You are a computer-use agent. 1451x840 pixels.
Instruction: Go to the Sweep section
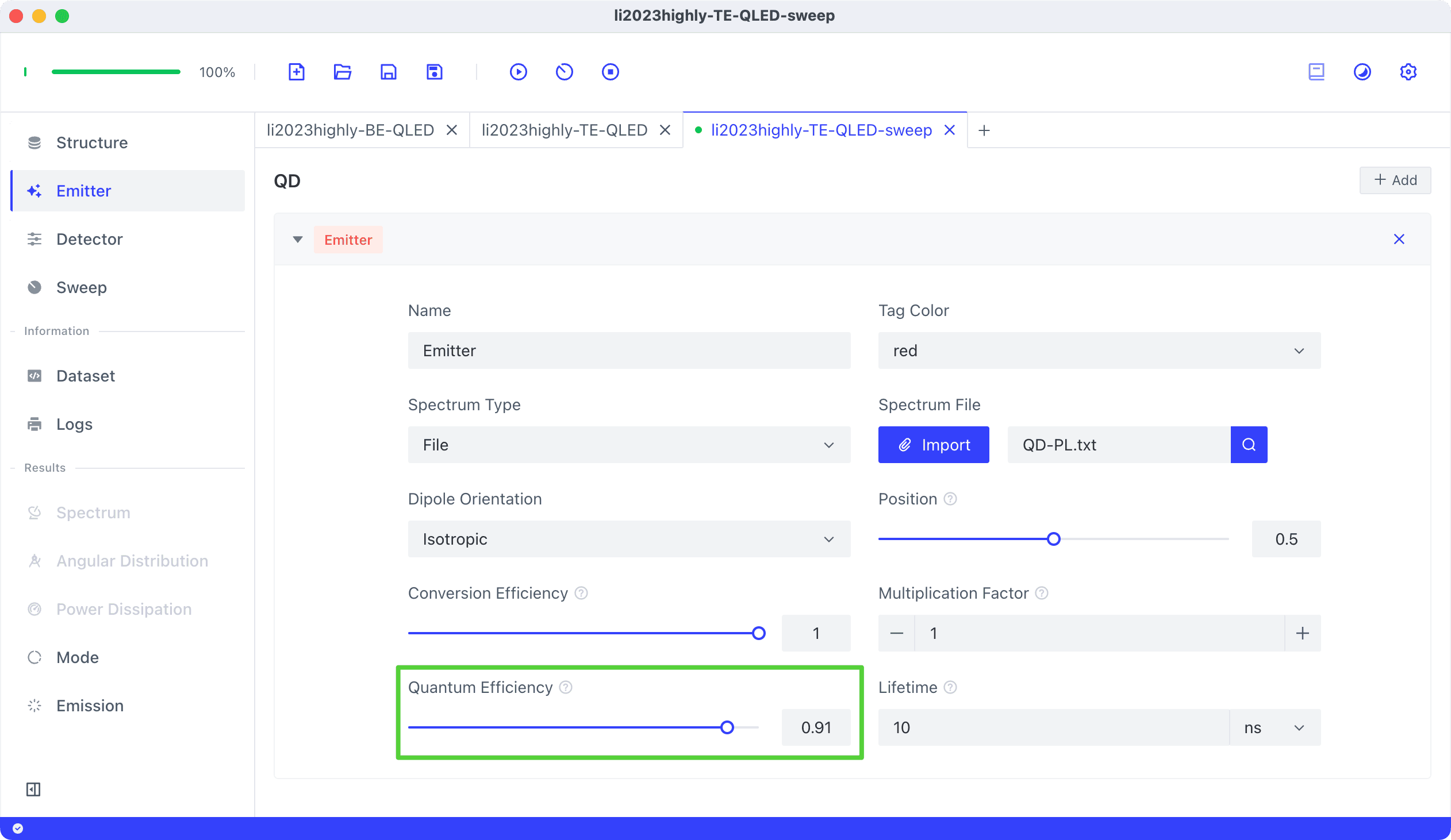pos(128,288)
